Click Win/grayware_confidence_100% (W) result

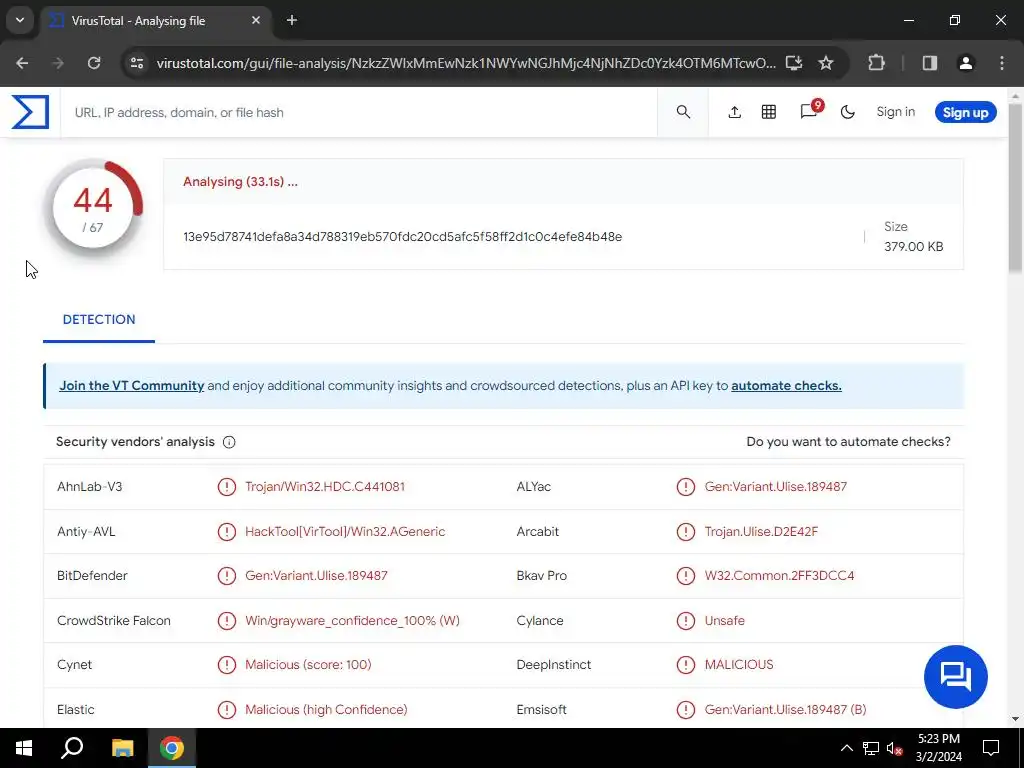pyautogui.click(x=352, y=620)
